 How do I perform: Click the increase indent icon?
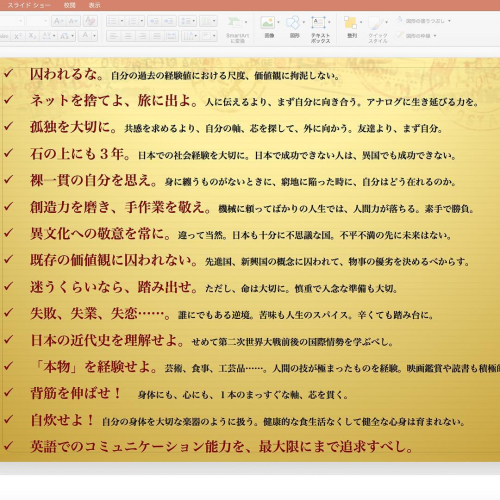(x=169, y=22)
